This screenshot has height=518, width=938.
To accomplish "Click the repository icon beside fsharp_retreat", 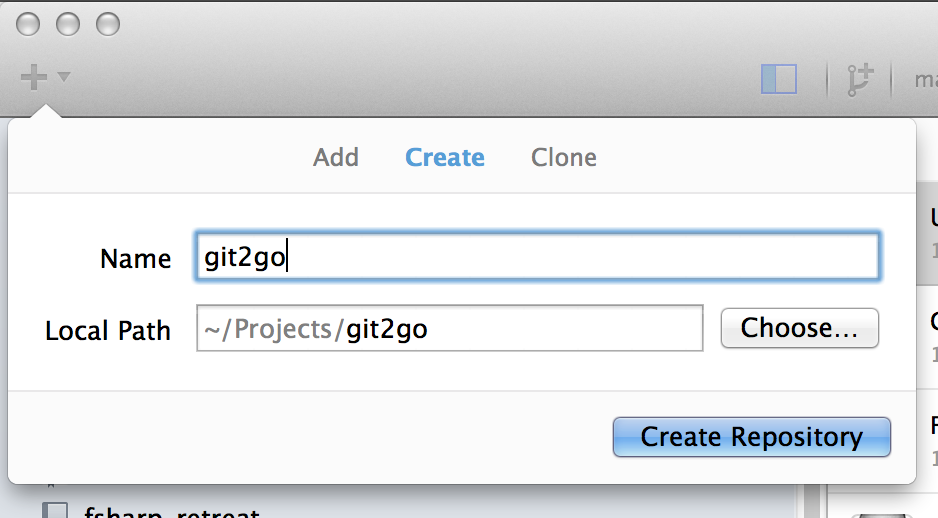I will click(x=54, y=510).
